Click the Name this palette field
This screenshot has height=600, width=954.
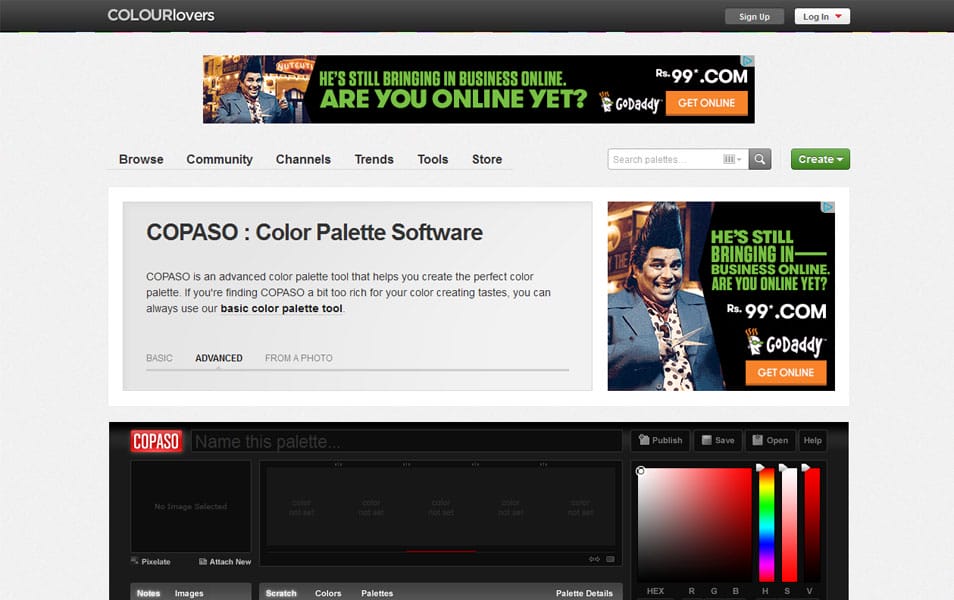tap(406, 441)
